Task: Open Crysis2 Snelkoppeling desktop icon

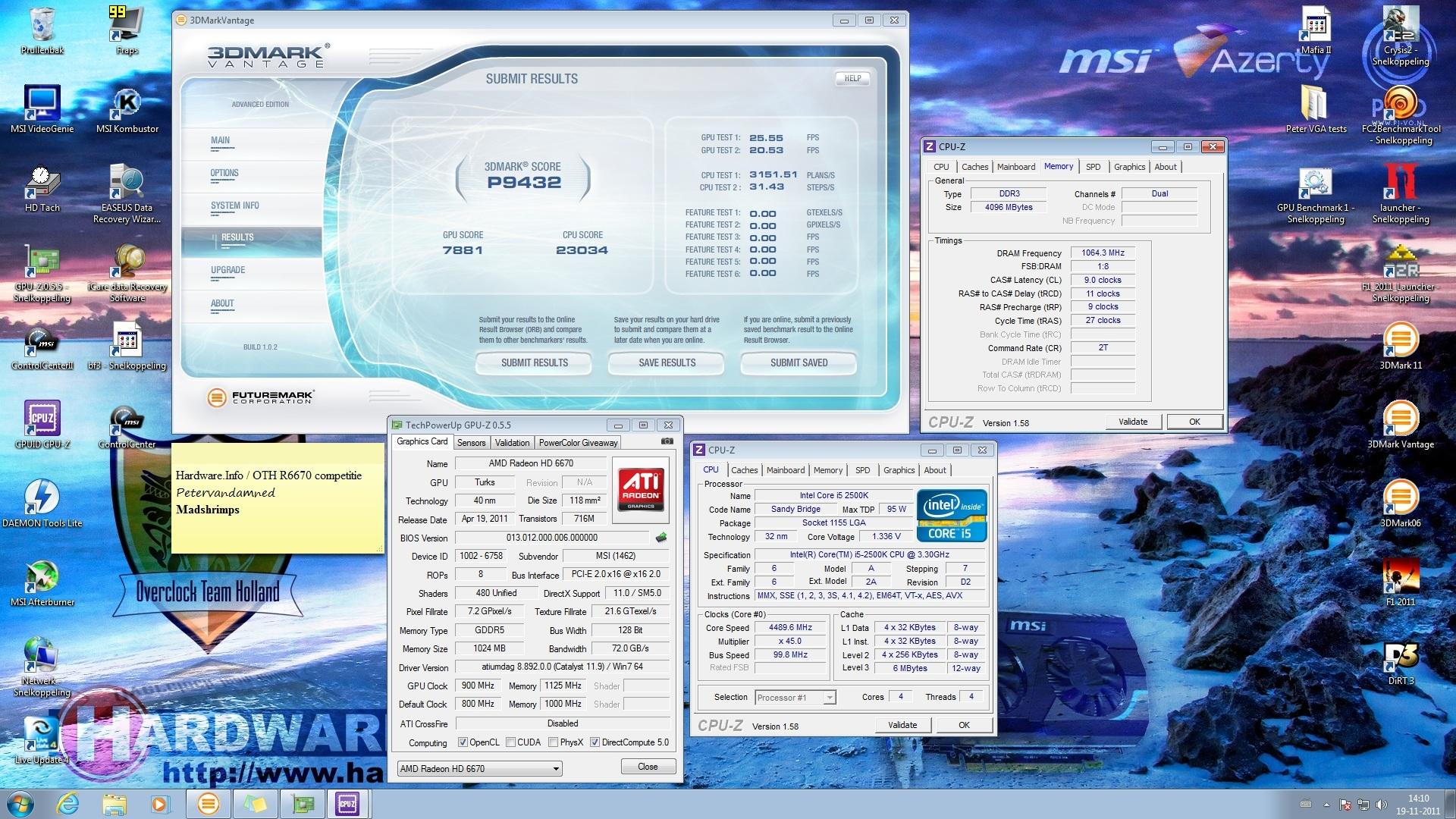Action: tap(1401, 35)
